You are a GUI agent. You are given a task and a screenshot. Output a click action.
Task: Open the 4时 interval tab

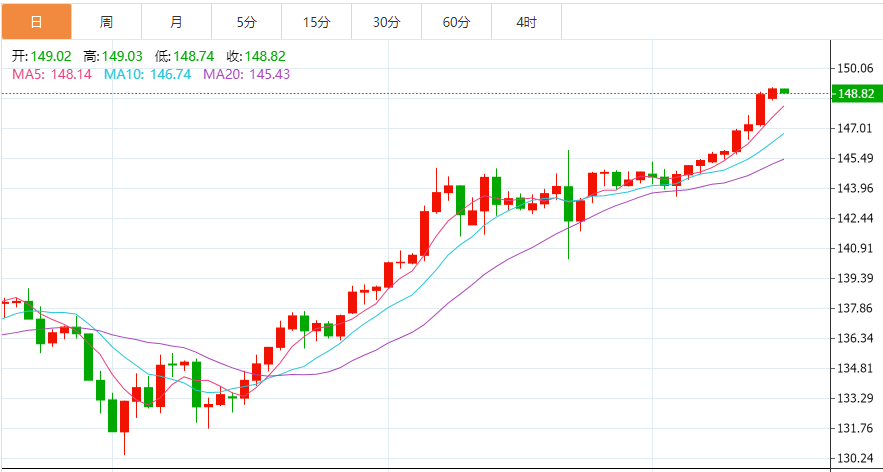point(527,22)
